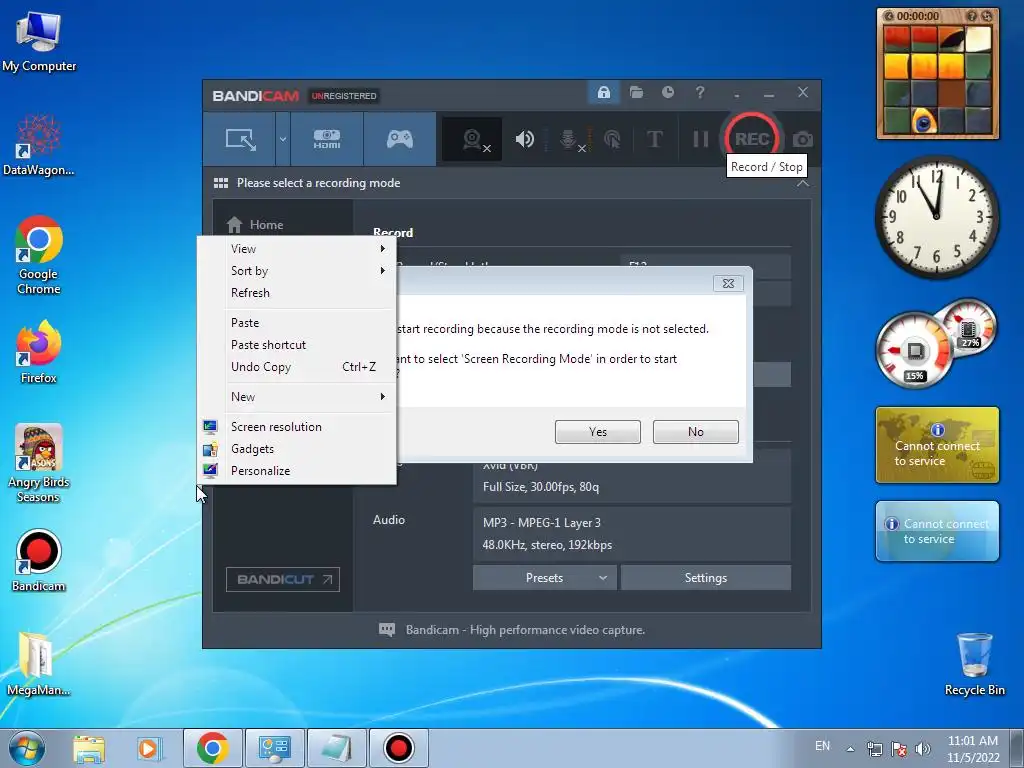Open the Settings button in Bandicam

click(705, 578)
